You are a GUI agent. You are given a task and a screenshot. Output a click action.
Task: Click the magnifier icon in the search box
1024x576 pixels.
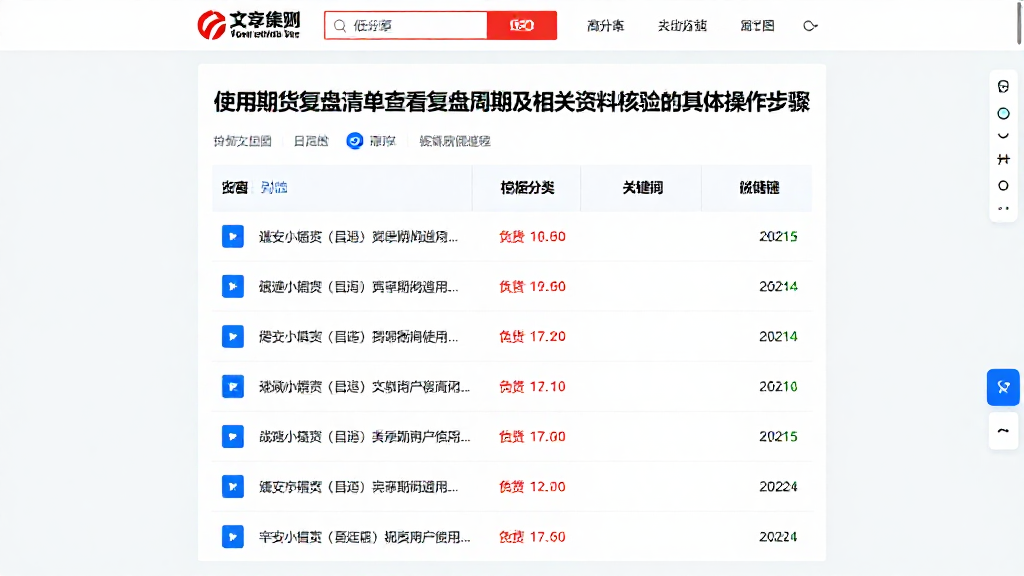pyautogui.click(x=340, y=25)
